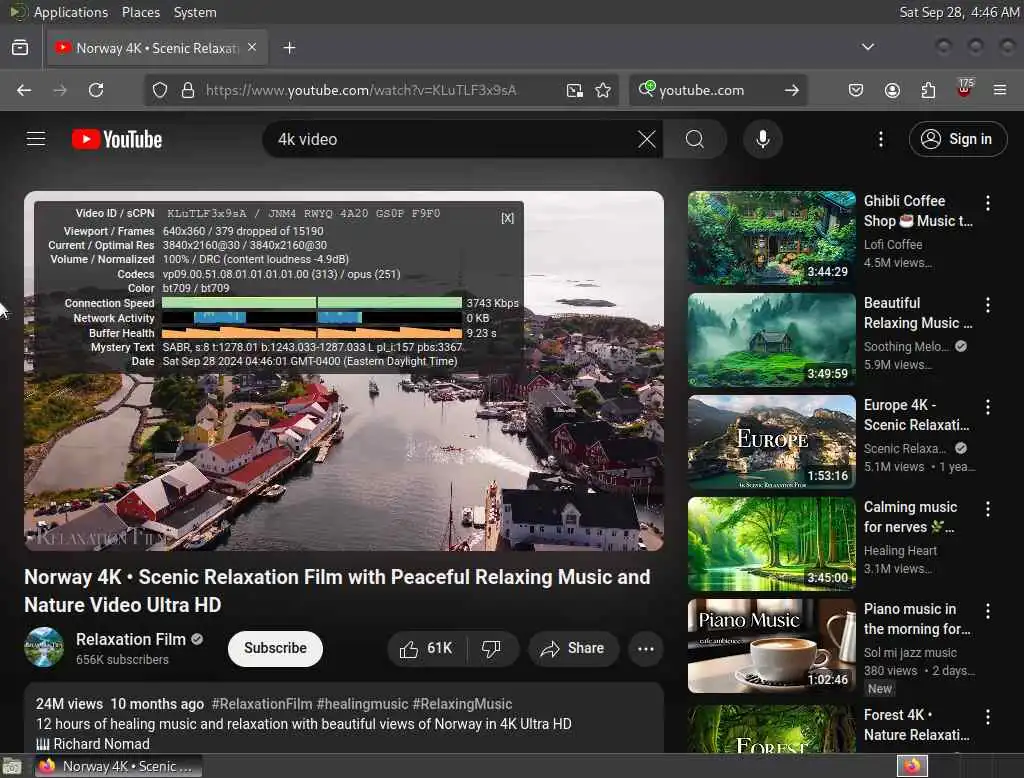Screen dimensions: 1024x778
Task: Follow the #healingmusic hashtag
Action: click(x=362, y=704)
